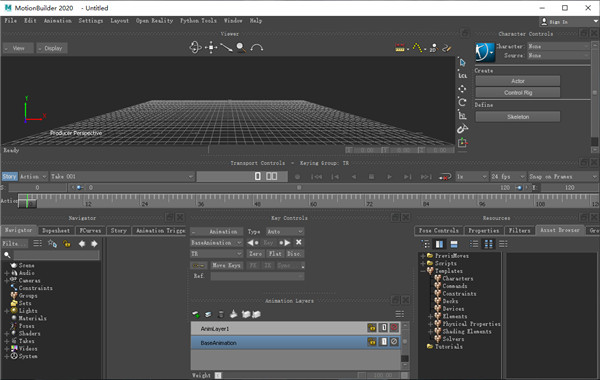The height and width of the screenshot is (380, 600).
Task: Open the 24 fps frame rate dropdown
Action: 507,176
